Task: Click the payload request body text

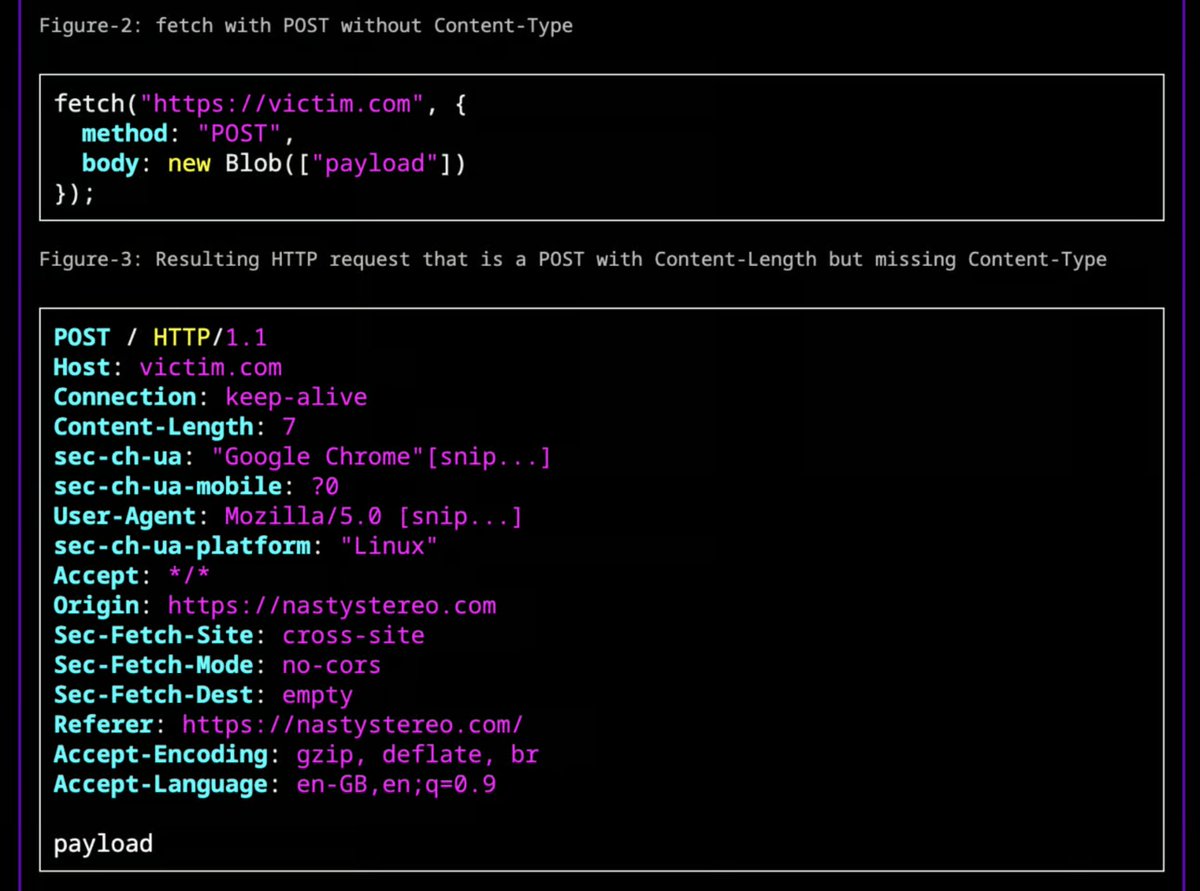Action: click(103, 844)
